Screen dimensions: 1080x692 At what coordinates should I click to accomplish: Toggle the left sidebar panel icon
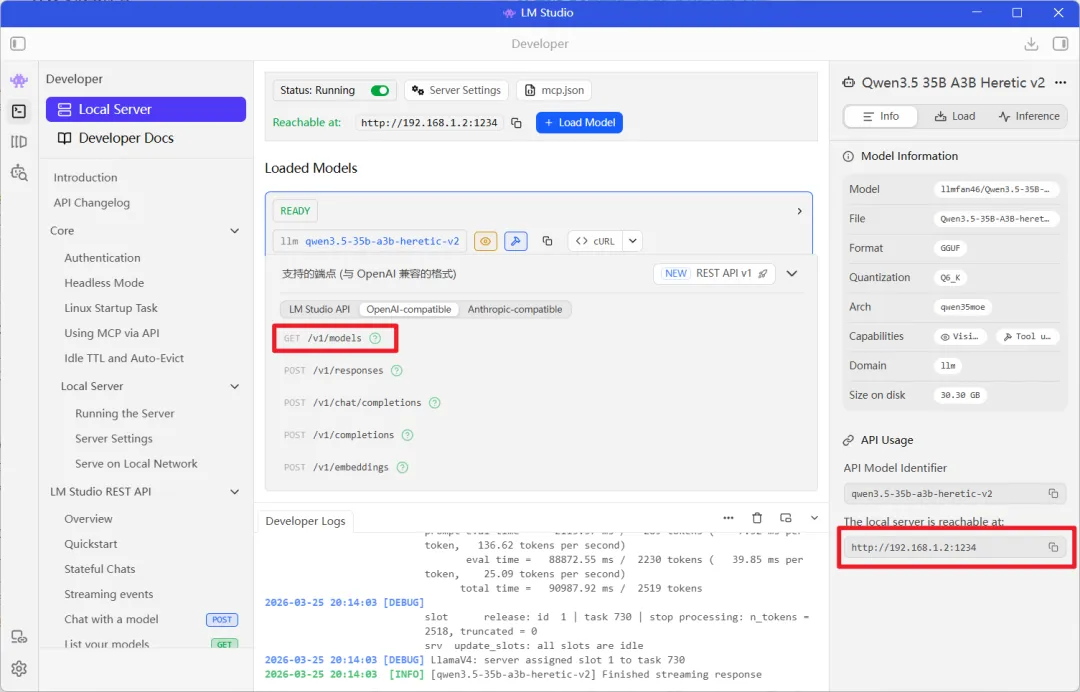point(18,44)
